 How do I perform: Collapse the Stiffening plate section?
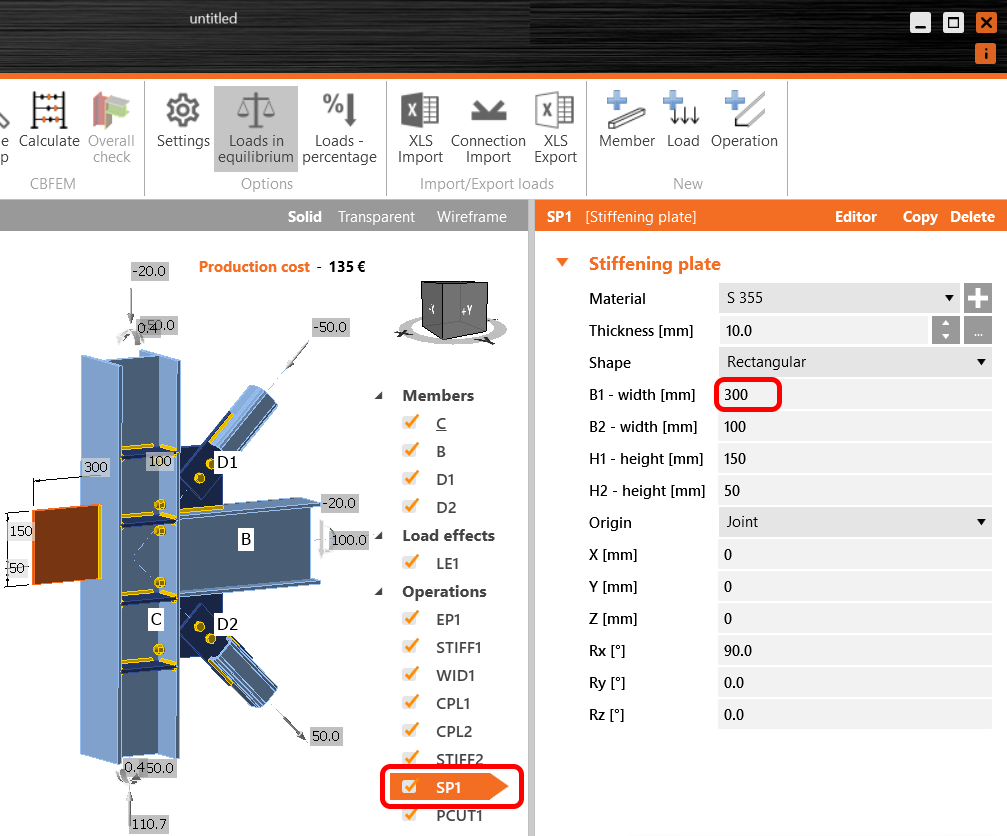tap(561, 264)
